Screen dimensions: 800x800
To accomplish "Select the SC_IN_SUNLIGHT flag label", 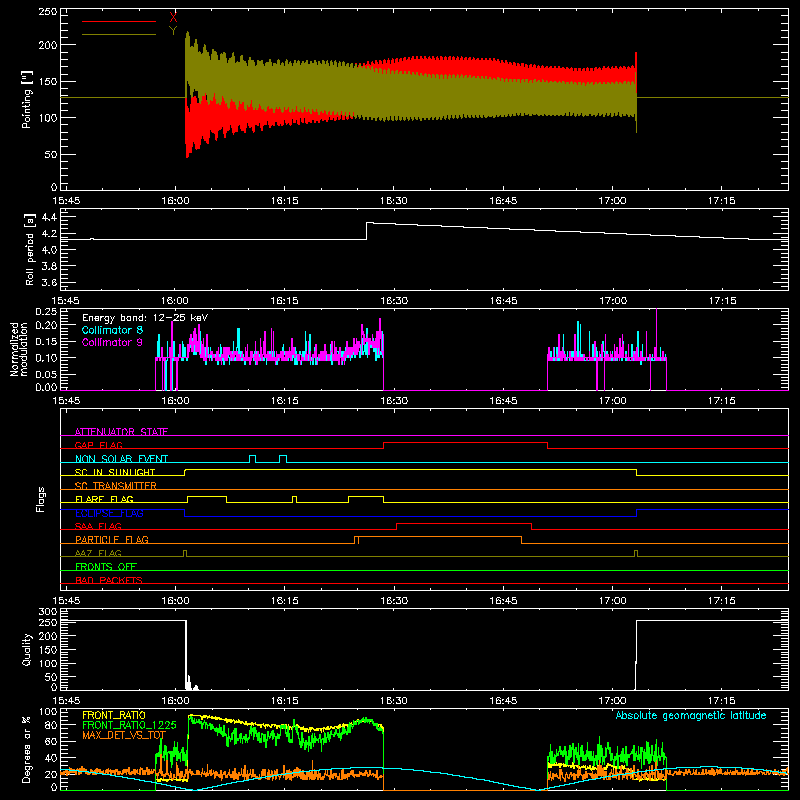I will pyautogui.click(x=115, y=472).
